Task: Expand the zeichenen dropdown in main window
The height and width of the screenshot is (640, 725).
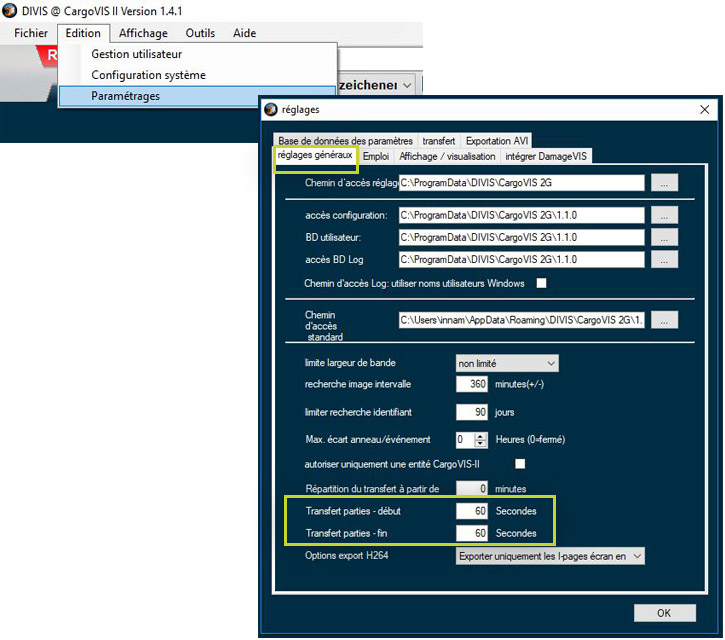Action: [x=407, y=86]
